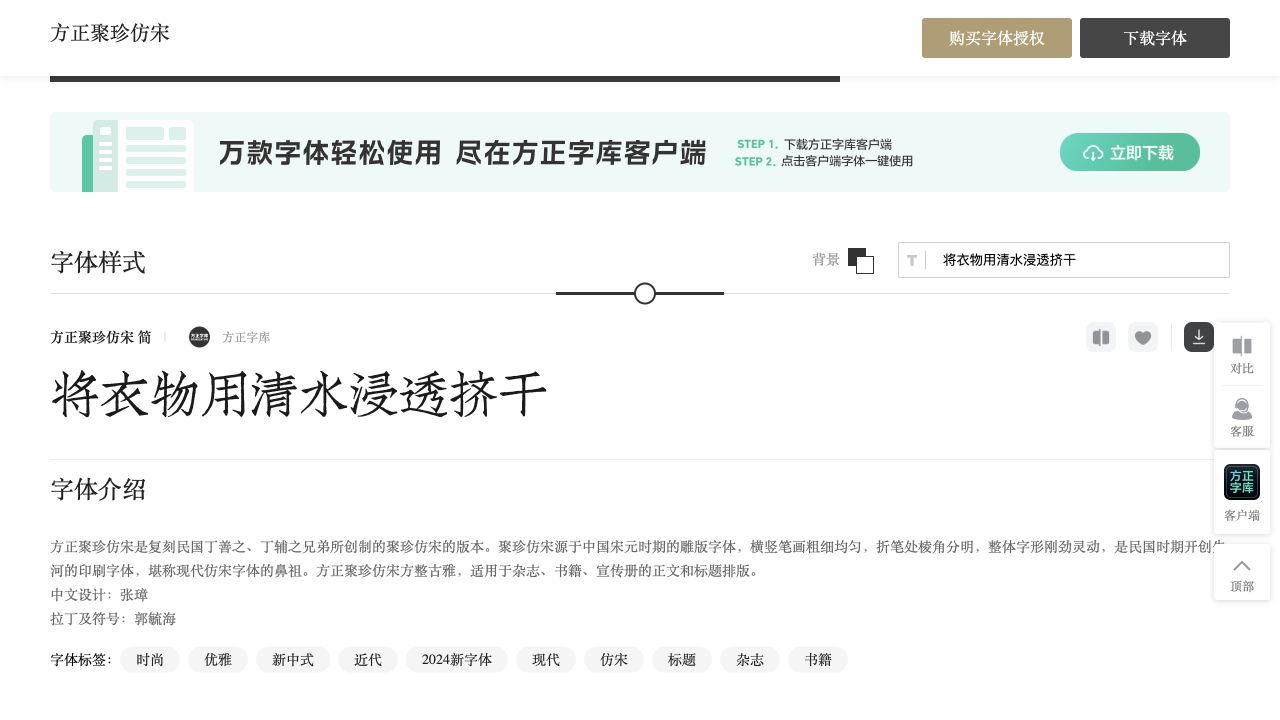Click the 立即下载 banner button
Screen dimensions: 1280x720
1130,152
